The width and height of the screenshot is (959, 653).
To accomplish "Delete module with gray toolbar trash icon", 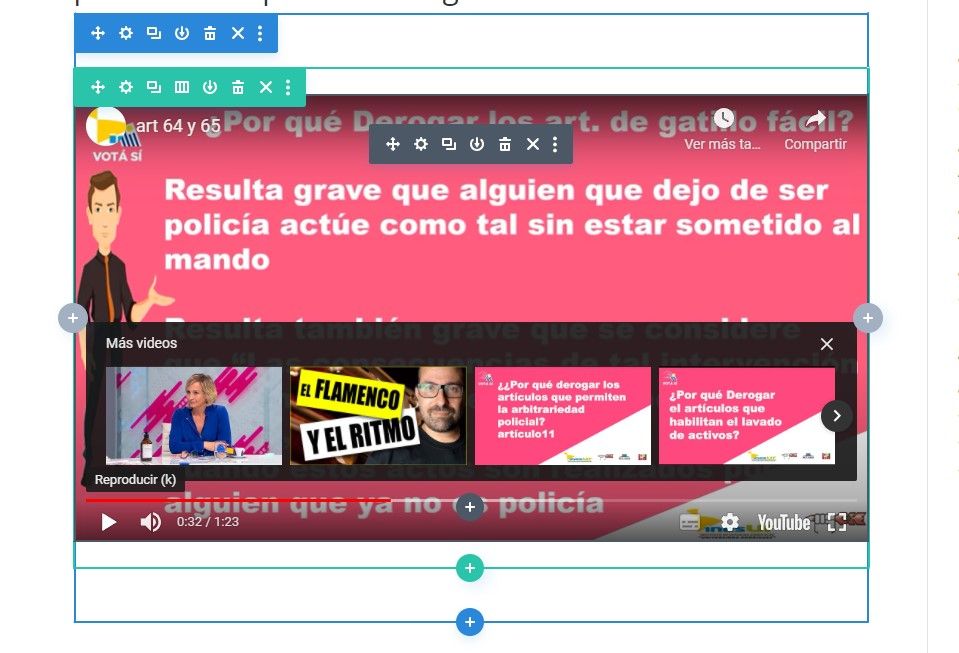I will 505,144.
